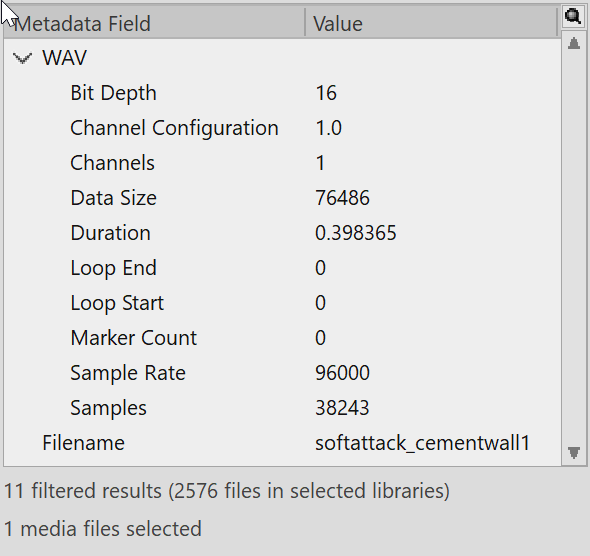Select the WAV tree item label
590x556 pixels.
point(64,58)
